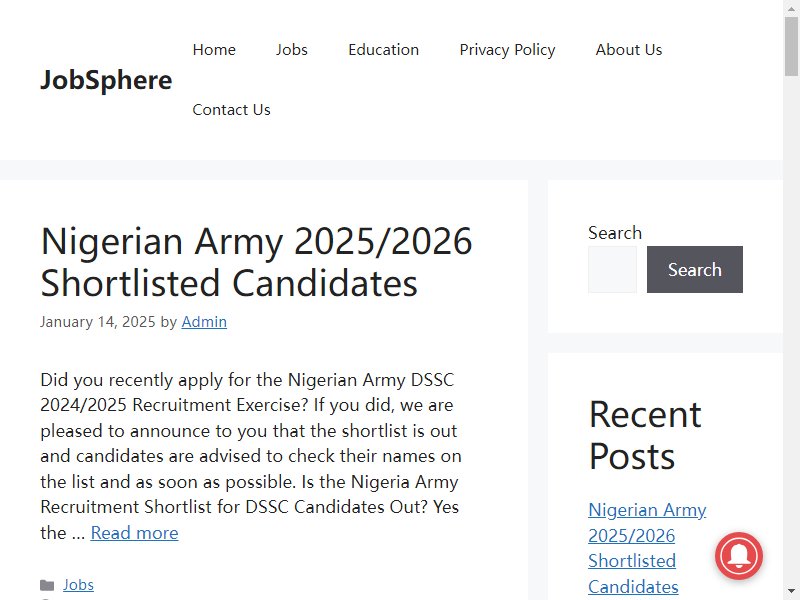Open the Home menu item
This screenshot has height=600, width=800.
pos(214,49)
